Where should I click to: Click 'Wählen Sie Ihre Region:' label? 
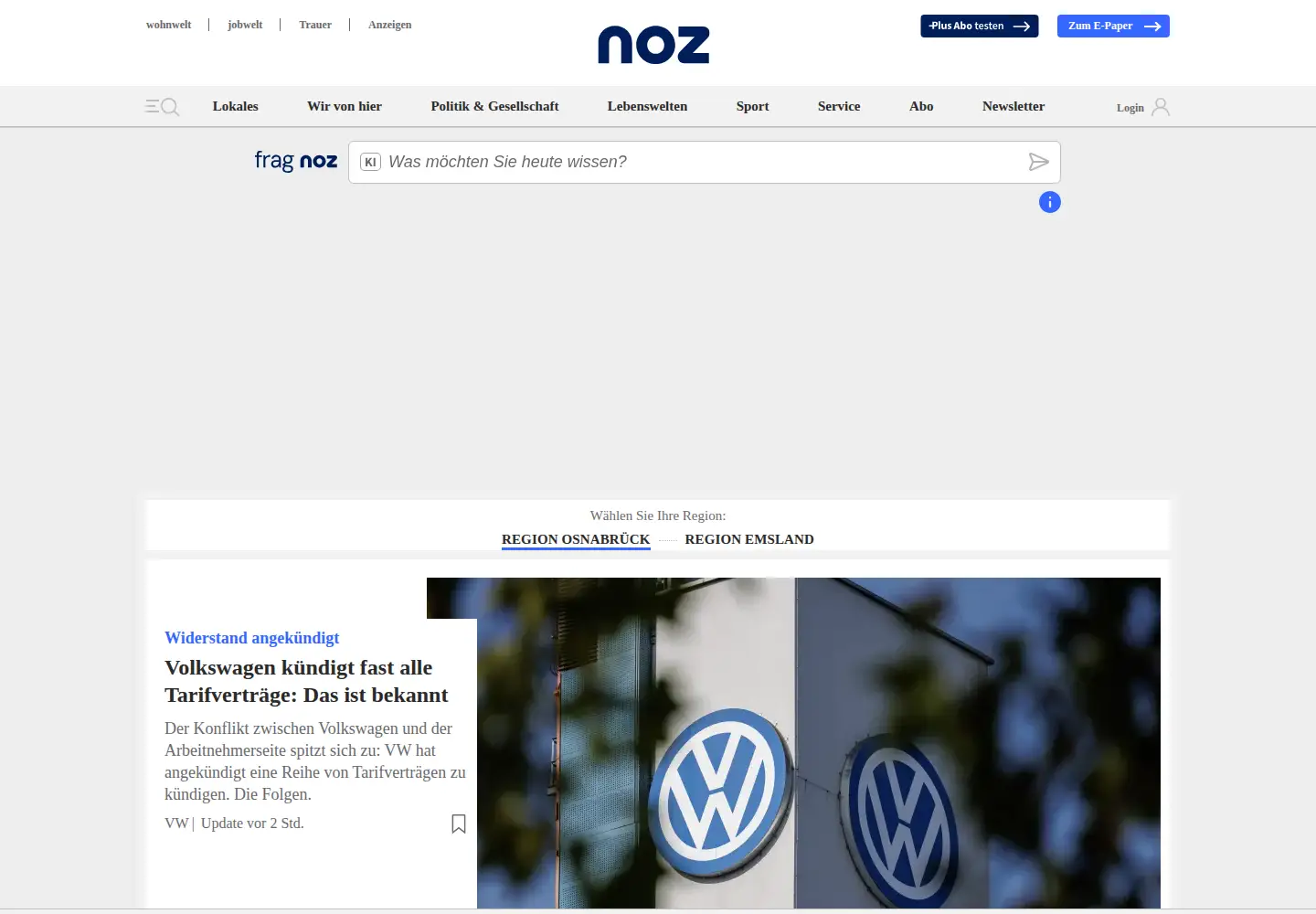[x=658, y=515]
